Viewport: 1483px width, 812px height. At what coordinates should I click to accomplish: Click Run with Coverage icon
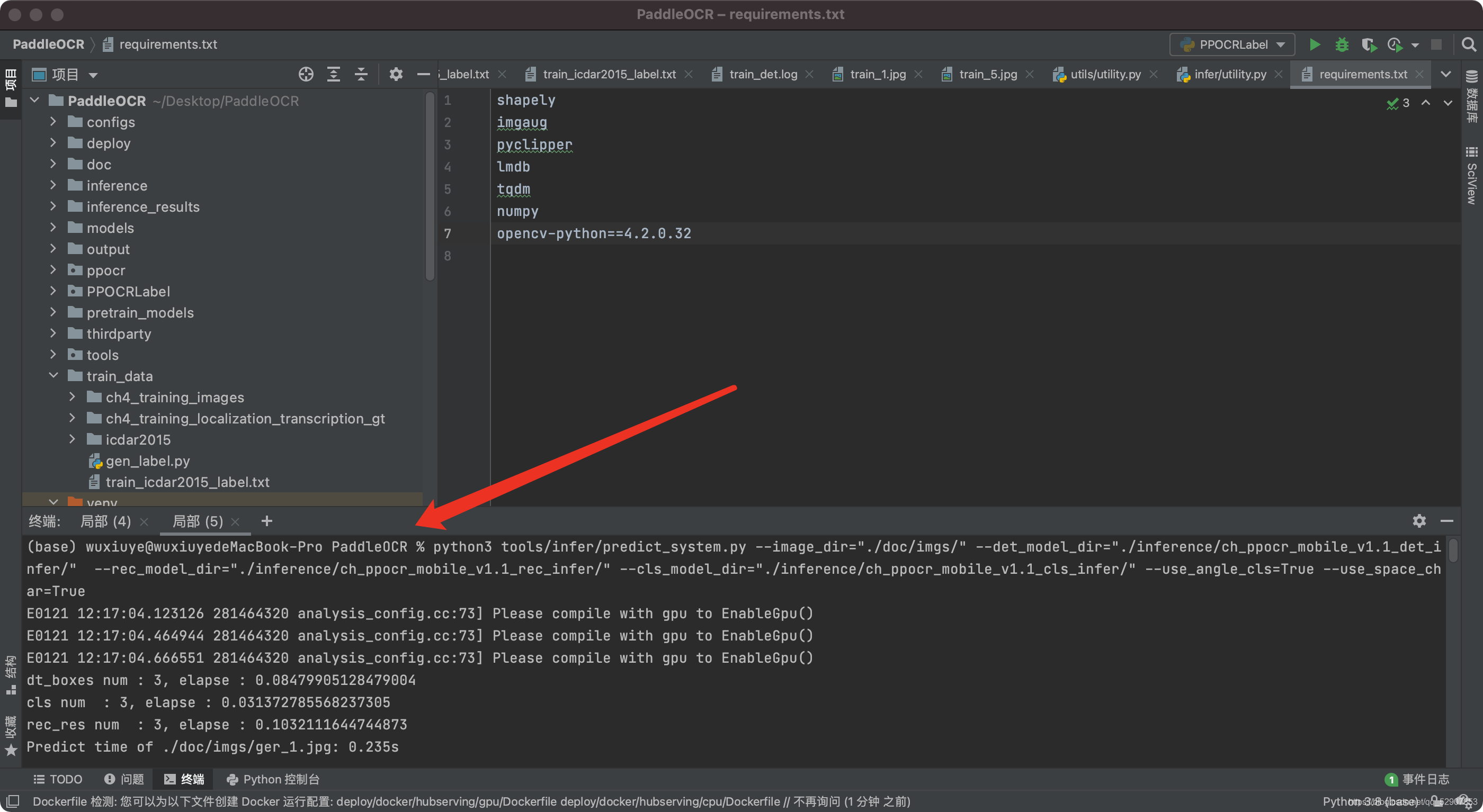pyautogui.click(x=1369, y=44)
